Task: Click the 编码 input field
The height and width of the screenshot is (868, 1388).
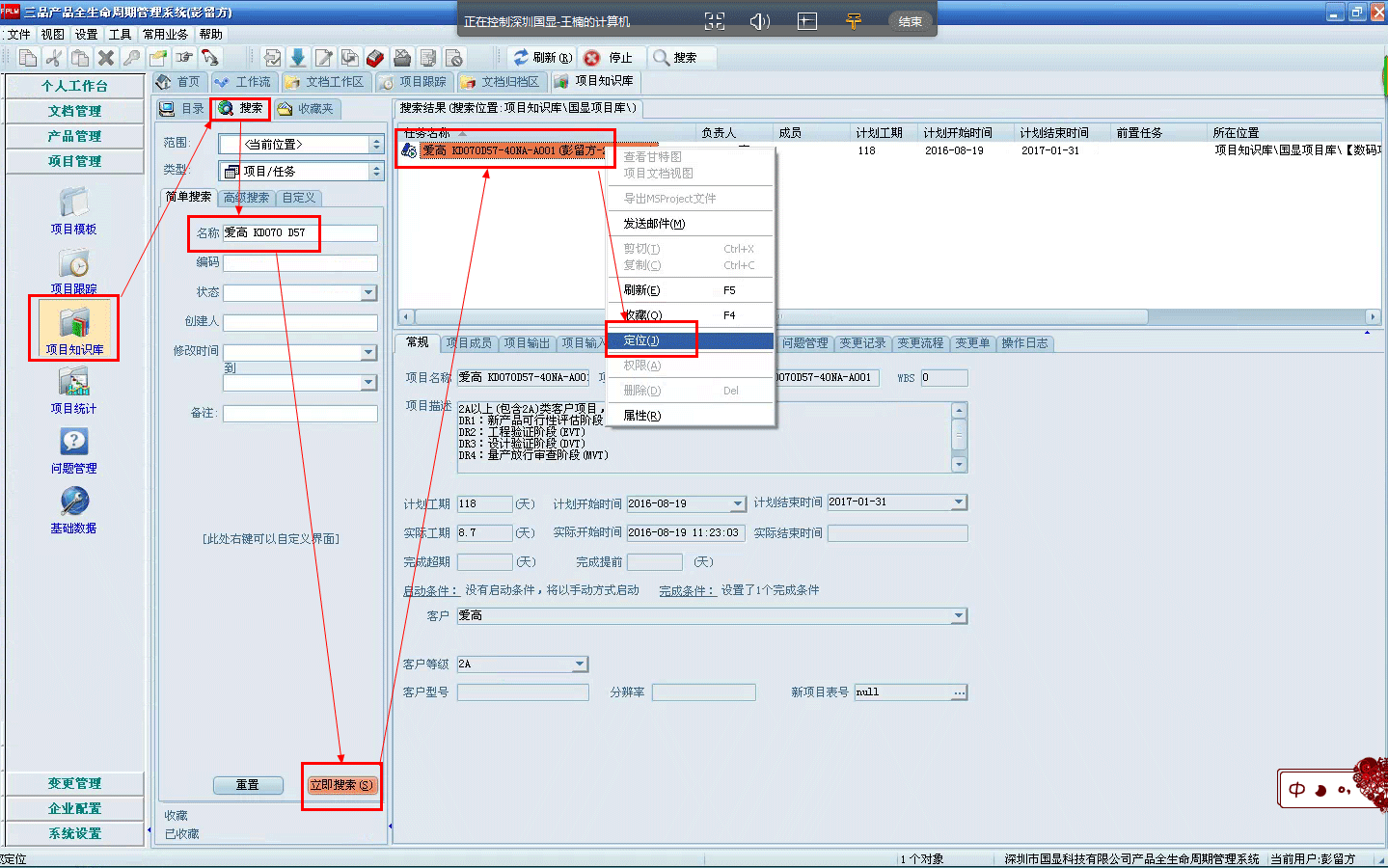Action: (300, 263)
